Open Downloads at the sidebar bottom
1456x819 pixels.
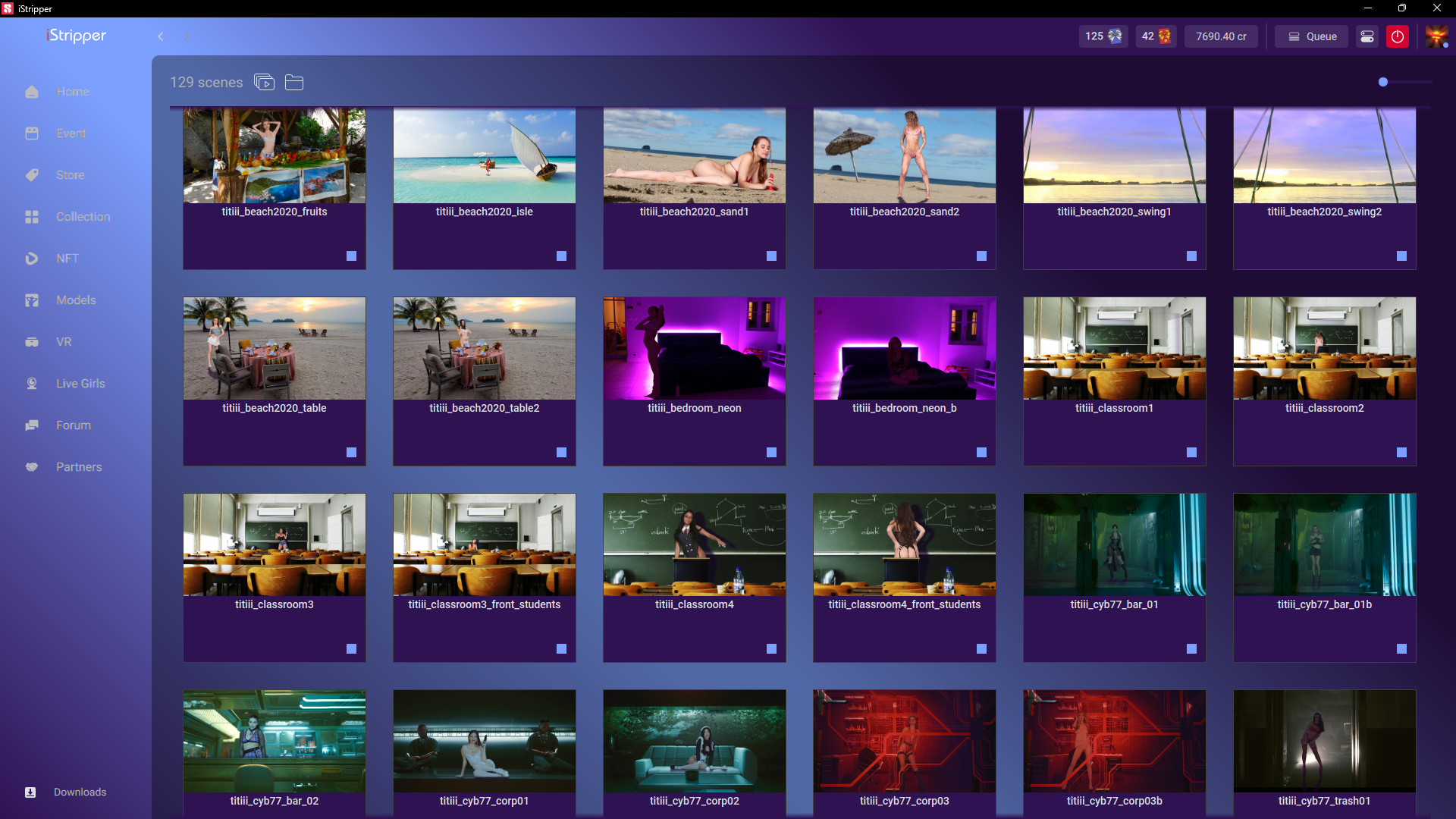click(80, 792)
